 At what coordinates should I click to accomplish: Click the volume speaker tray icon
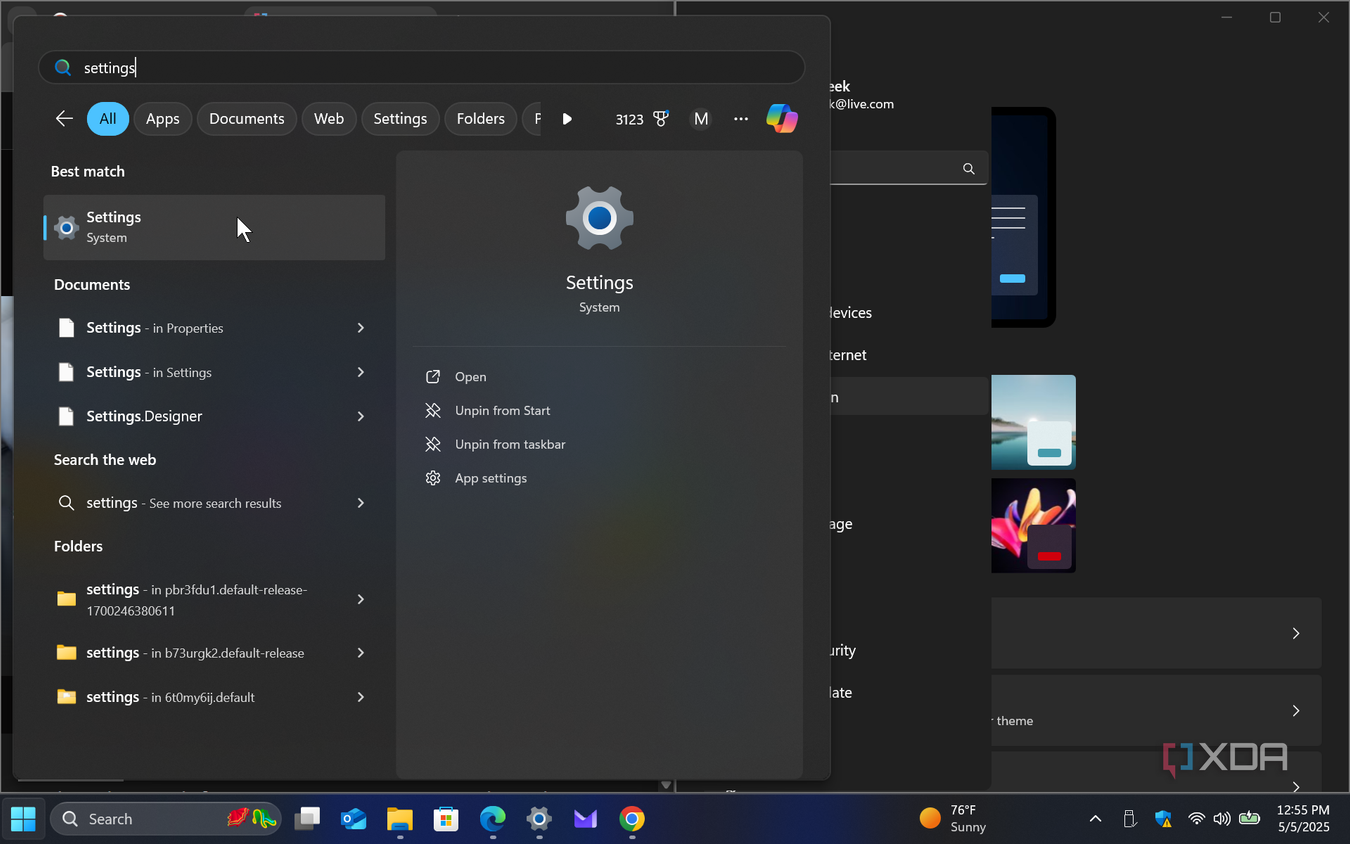[x=1221, y=819]
